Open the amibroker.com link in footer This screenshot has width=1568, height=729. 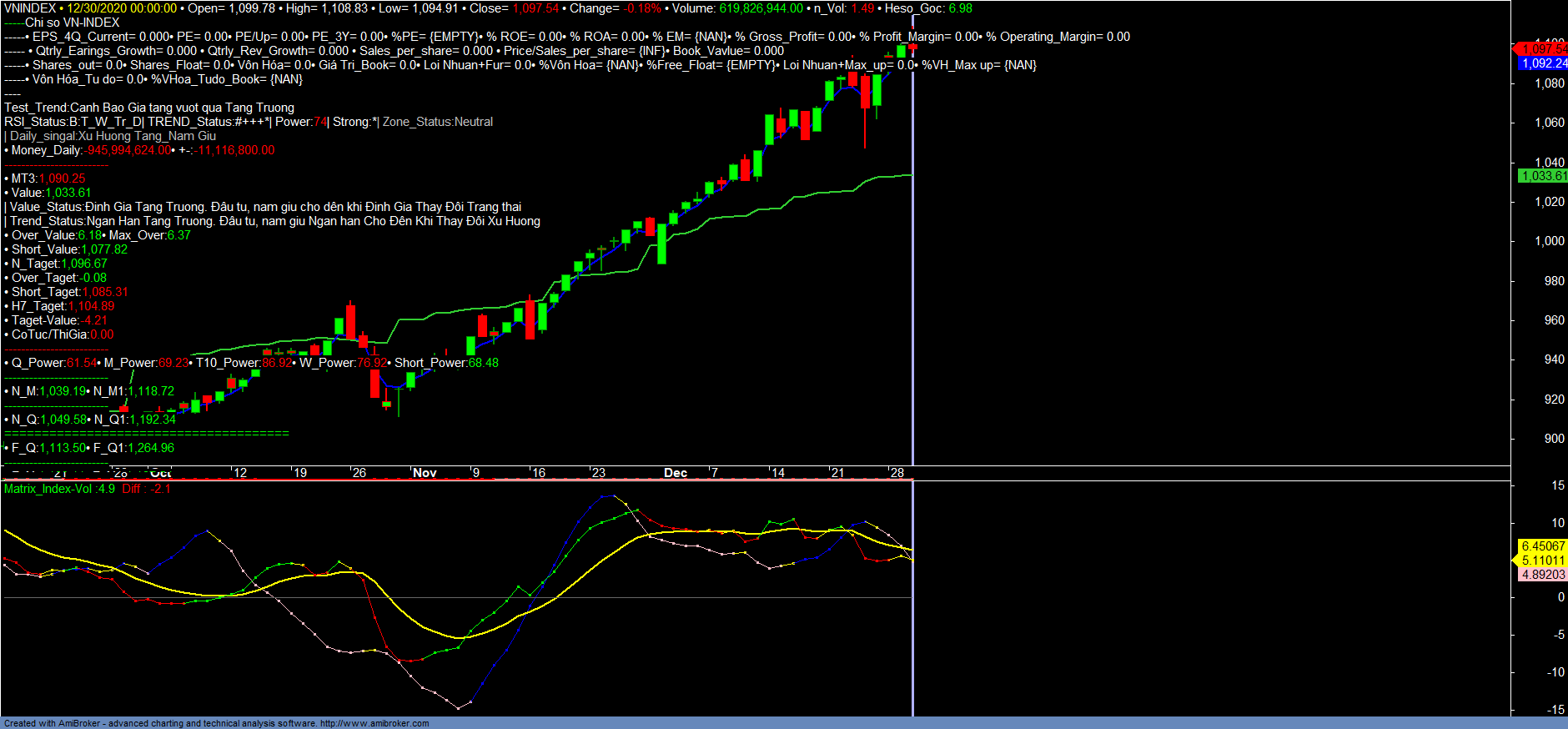click(x=374, y=723)
